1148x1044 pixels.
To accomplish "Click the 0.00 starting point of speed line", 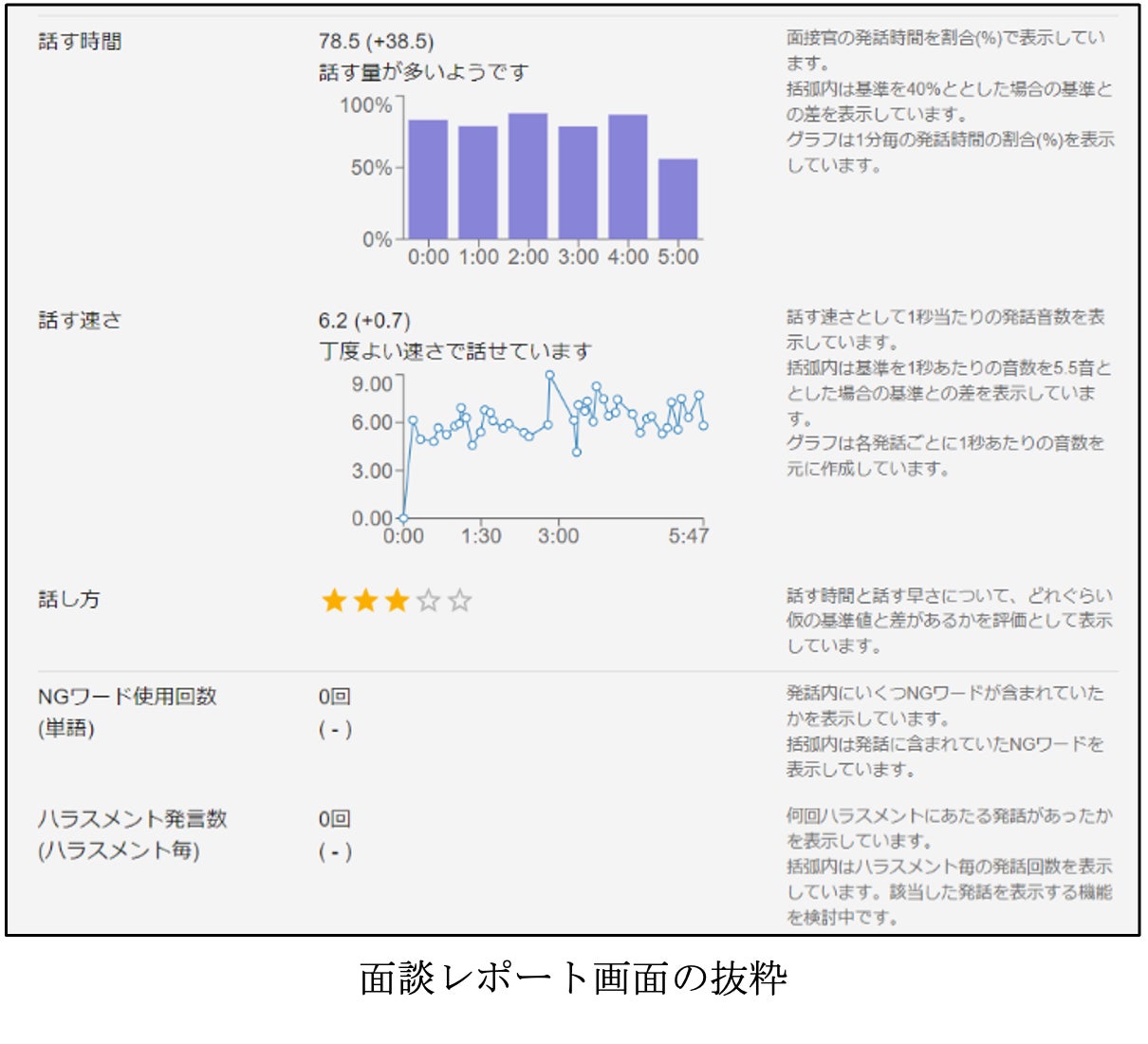I will tap(403, 518).
